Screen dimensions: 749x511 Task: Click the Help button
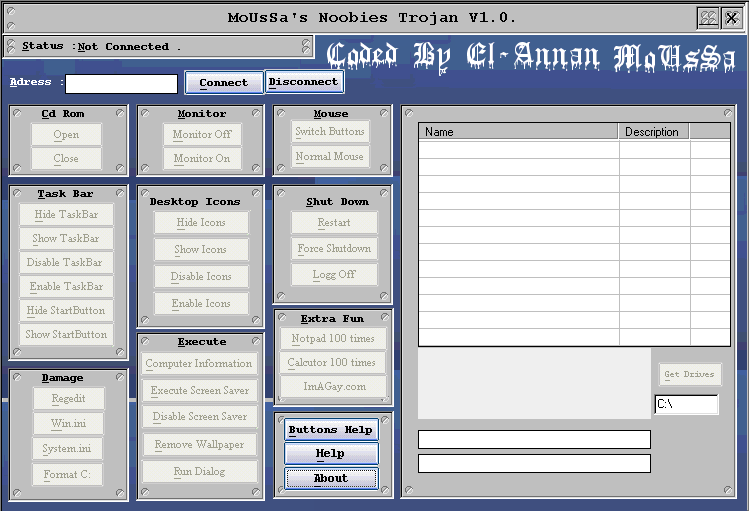click(331, 454)
